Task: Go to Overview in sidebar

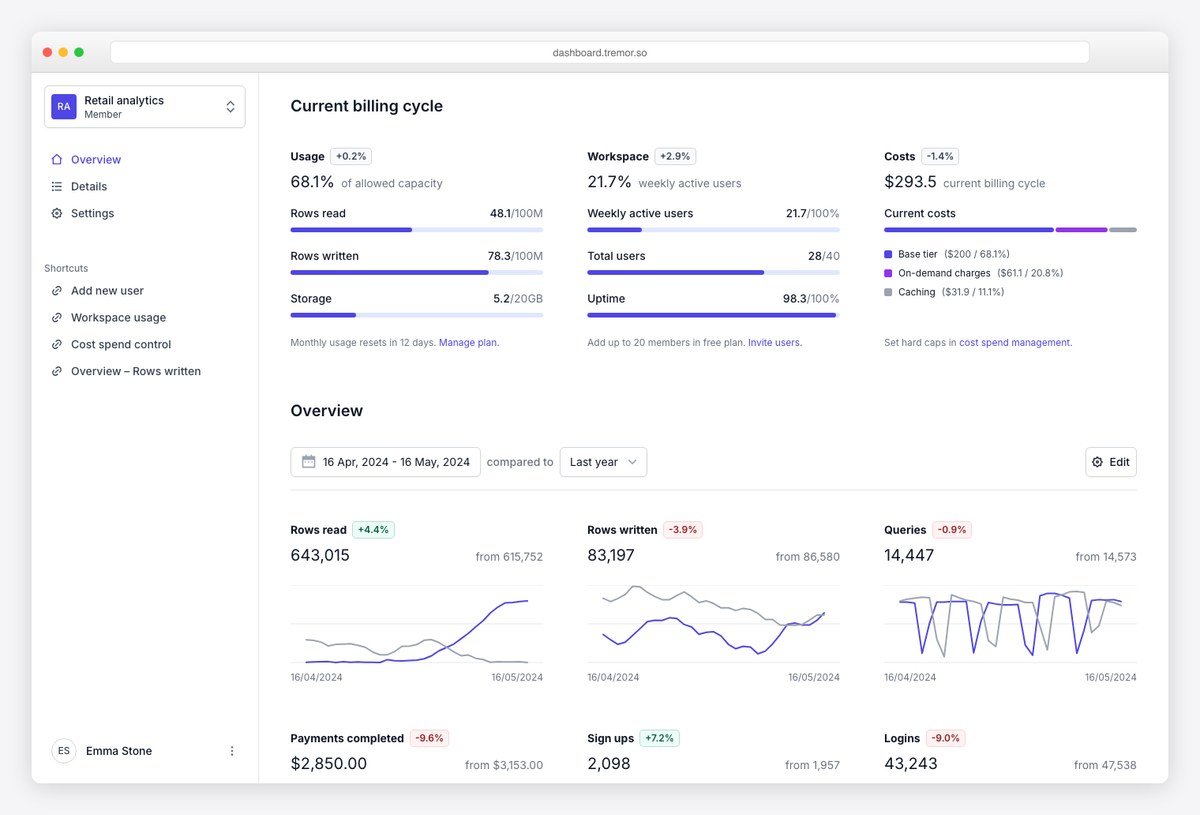Action: [96, 159]
